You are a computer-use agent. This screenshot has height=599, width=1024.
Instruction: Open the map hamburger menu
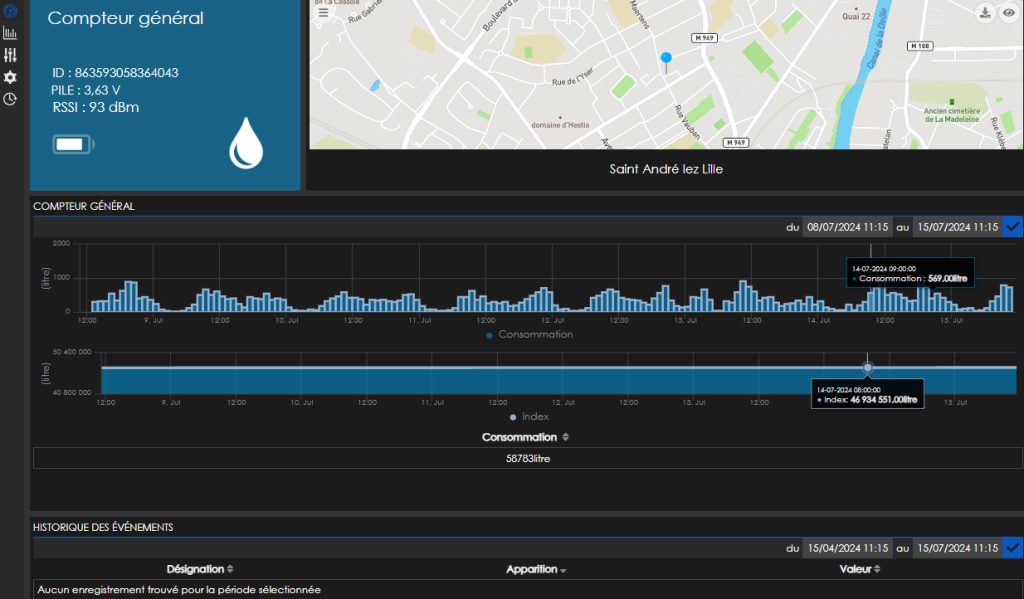point(323,12)
